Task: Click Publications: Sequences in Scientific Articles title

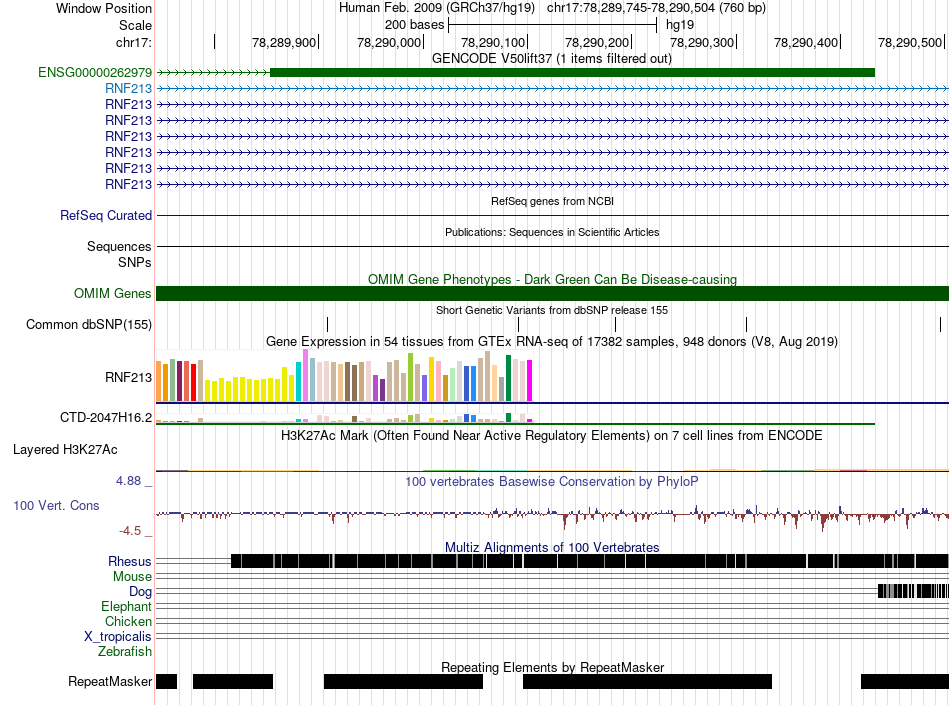Action: click(552, 232)
